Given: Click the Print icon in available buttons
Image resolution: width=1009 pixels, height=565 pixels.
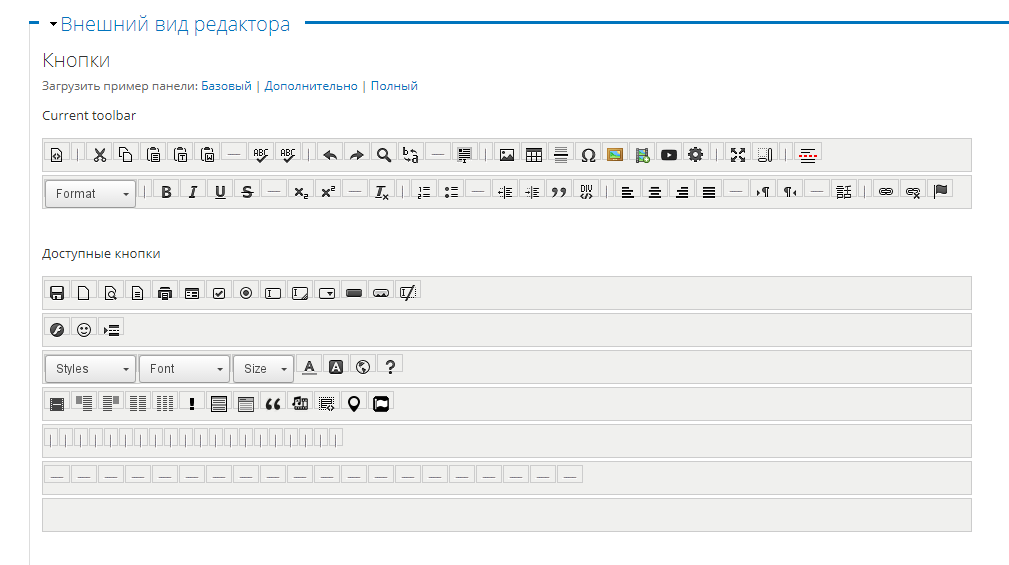Looking at the screenshot, I should 165,293.
